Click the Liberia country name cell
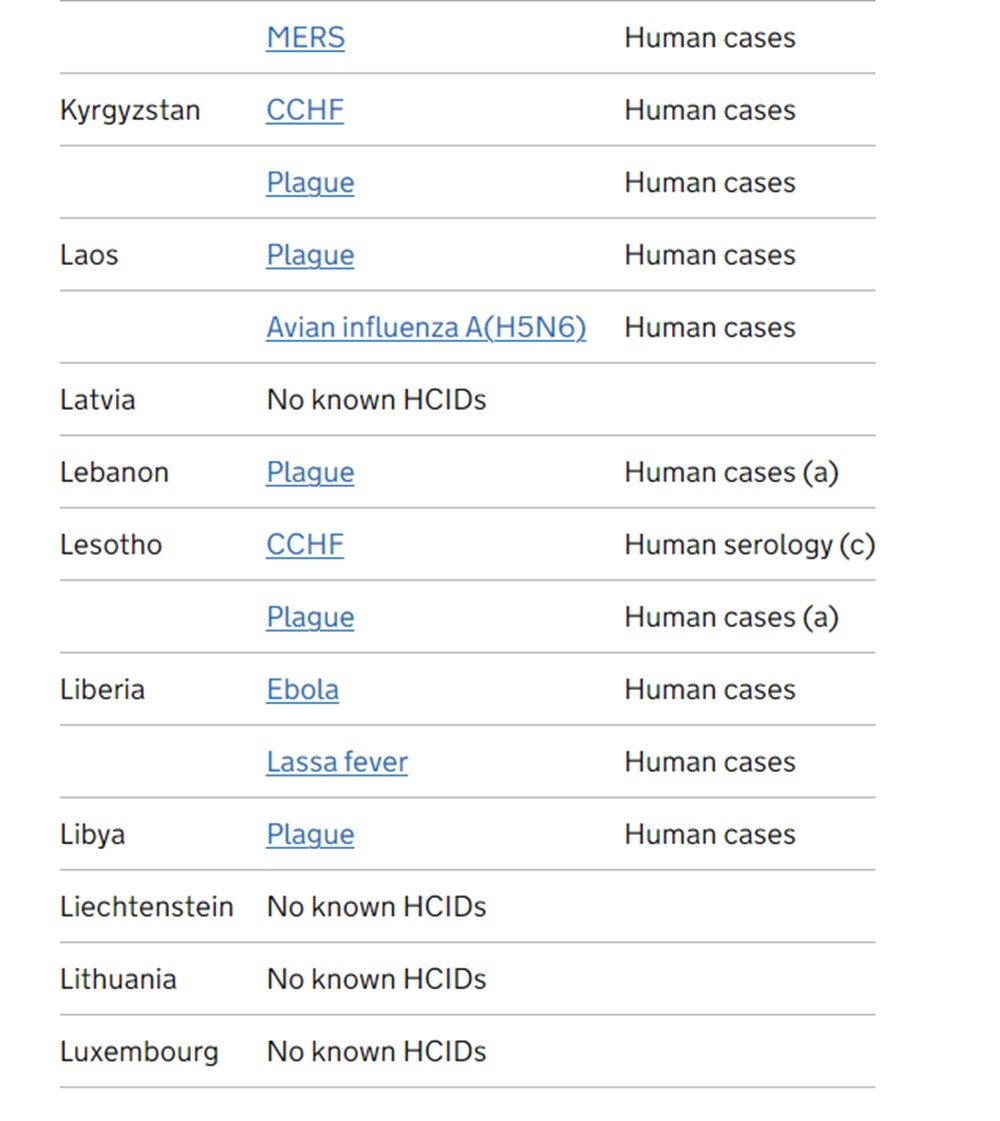 pyautogui.click(x=102, y=690)
